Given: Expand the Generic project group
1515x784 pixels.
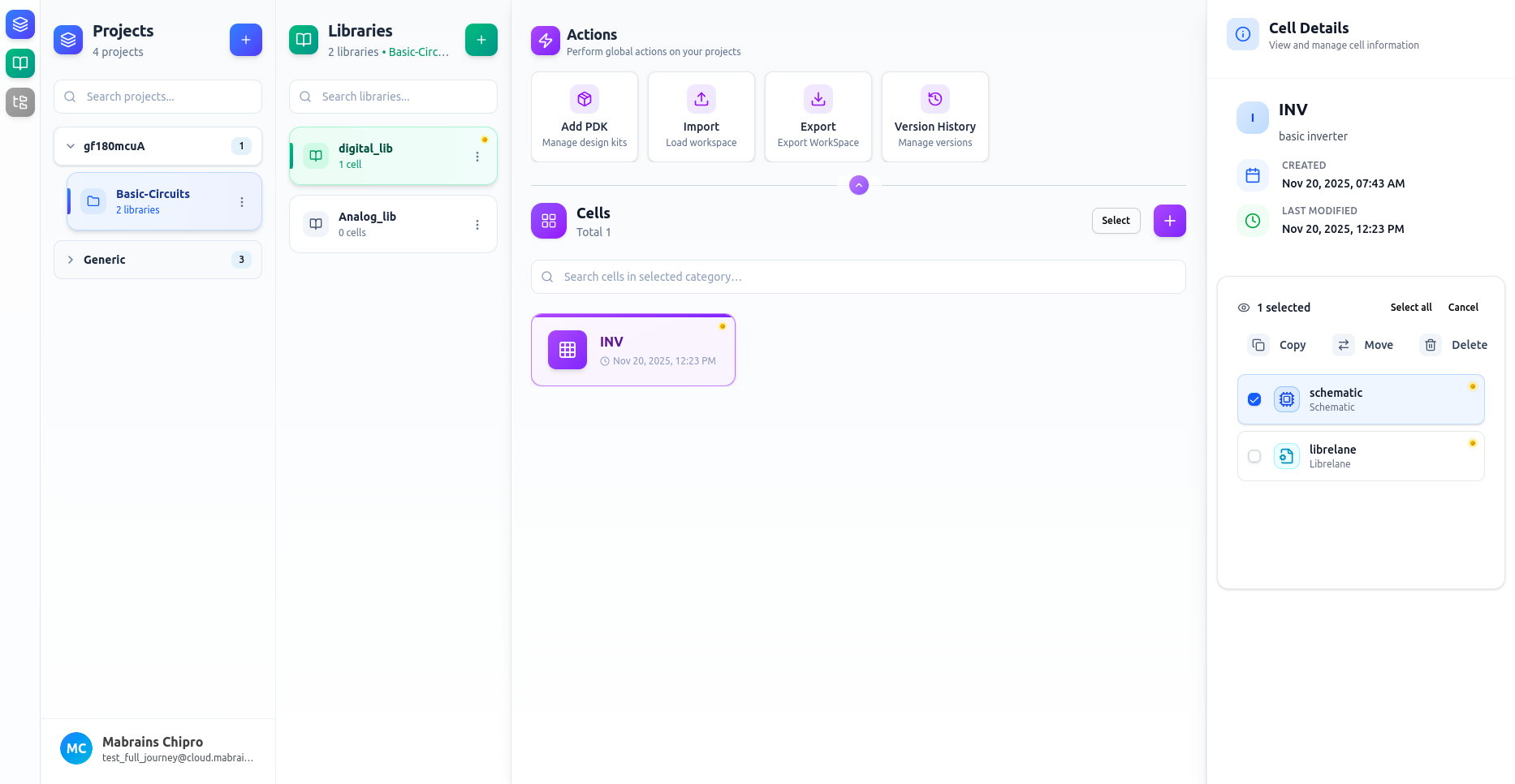Looking at the screenshot, I should click(x=71, y=260).
